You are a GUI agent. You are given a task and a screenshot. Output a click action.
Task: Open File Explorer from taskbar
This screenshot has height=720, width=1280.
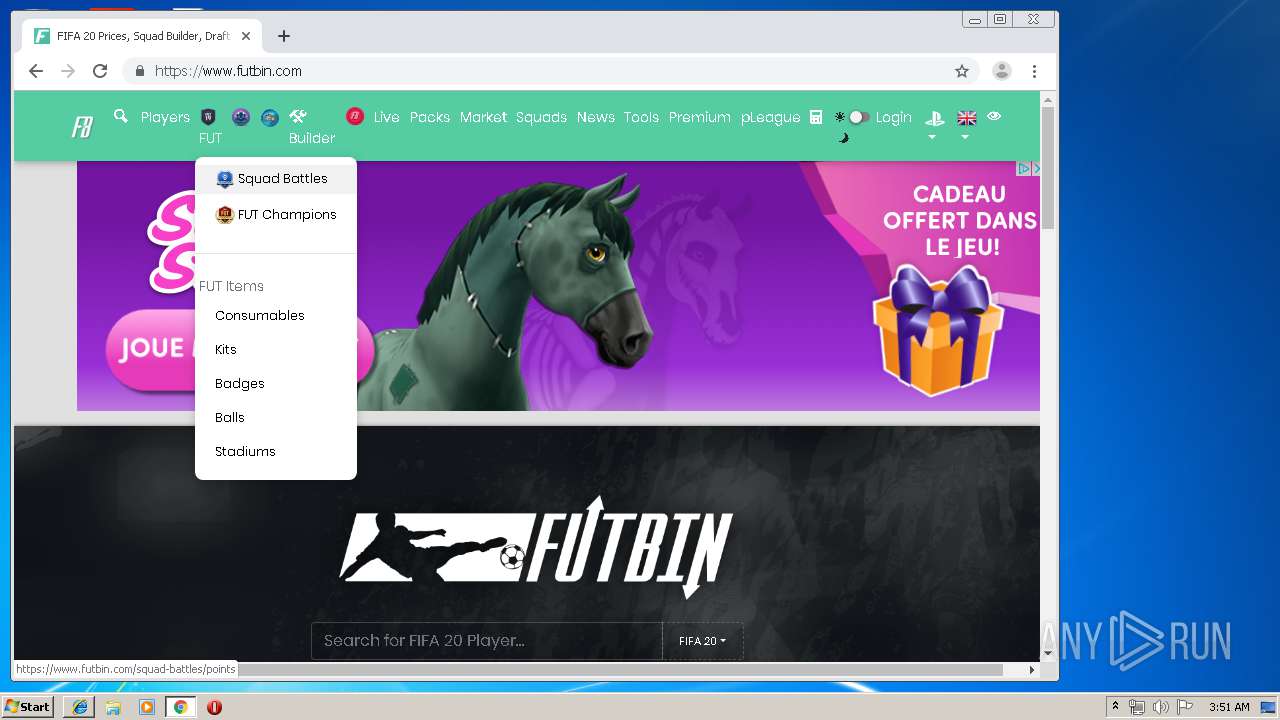pyautogui.click(x=113, y=707)
